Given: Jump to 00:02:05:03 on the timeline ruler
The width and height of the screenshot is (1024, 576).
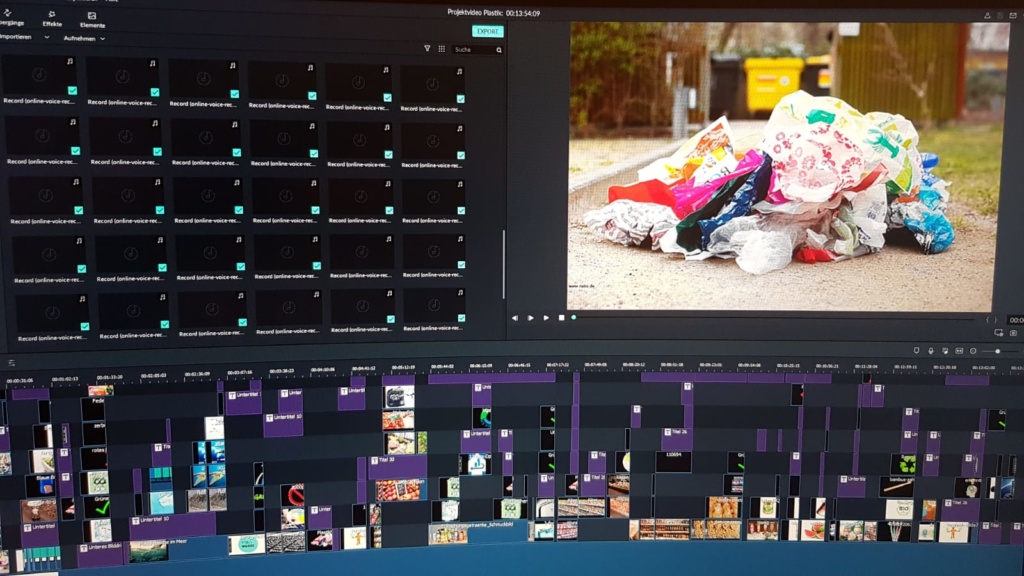Looking at the screenshot, I should pos(153,376).
